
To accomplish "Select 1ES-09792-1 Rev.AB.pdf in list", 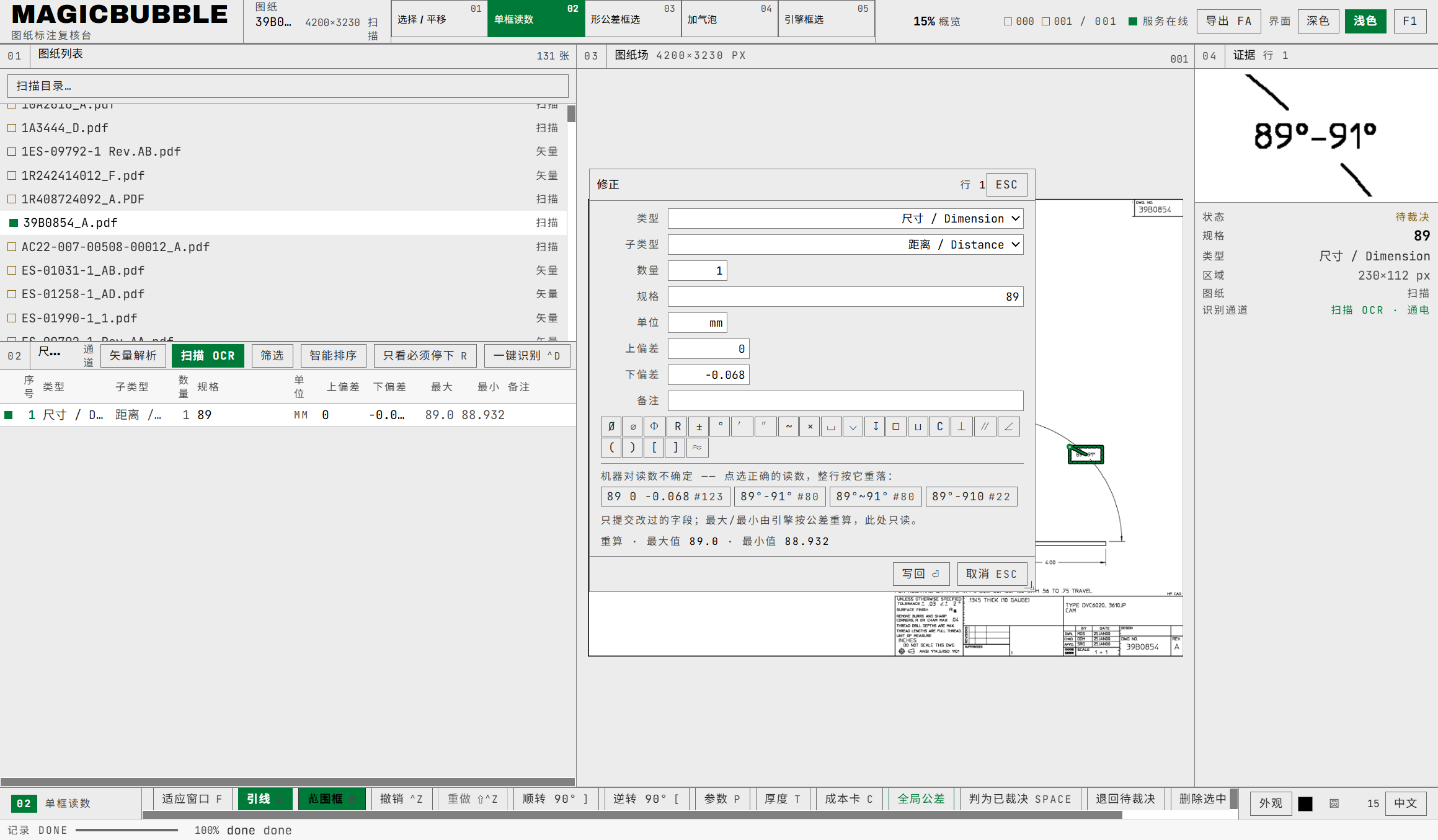I will (283, 151).
